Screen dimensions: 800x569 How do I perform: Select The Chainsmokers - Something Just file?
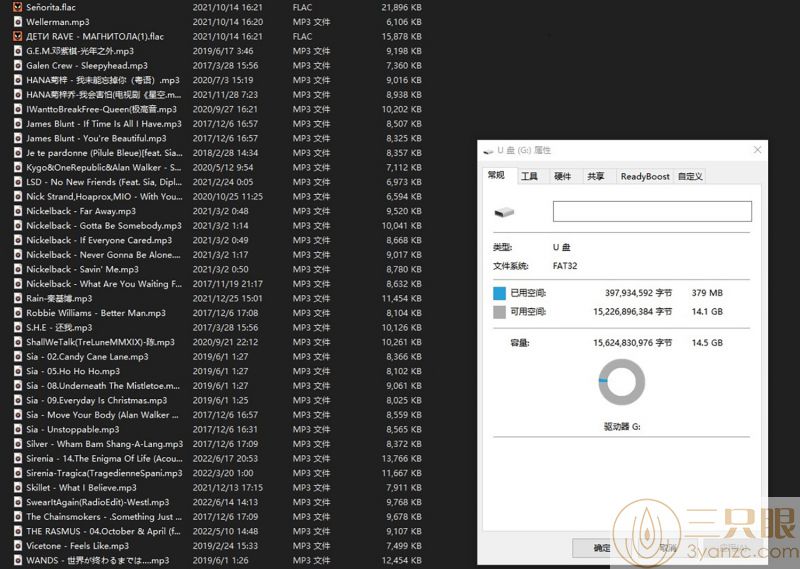(104, 516)
